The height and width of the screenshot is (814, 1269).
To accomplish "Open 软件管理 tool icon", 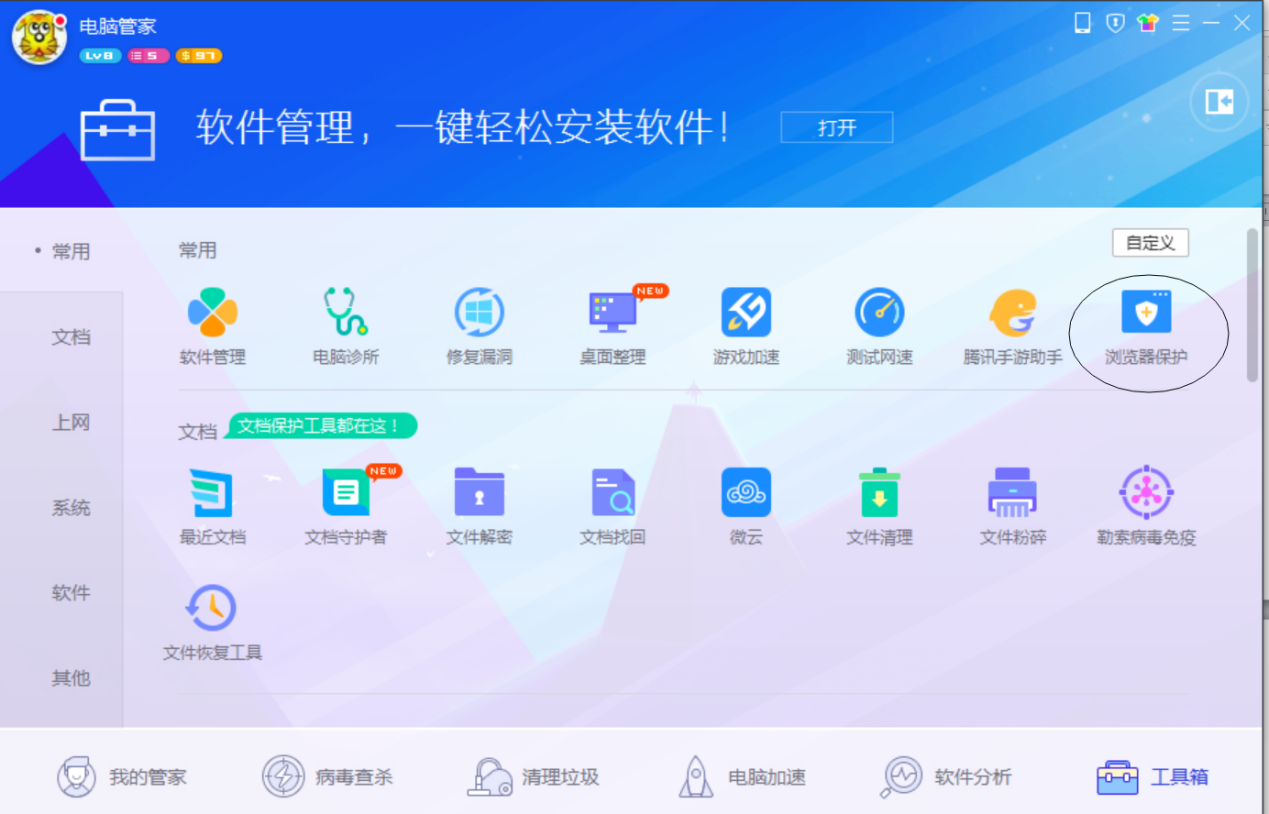I will pyautogui.click(x=213, y=312).
